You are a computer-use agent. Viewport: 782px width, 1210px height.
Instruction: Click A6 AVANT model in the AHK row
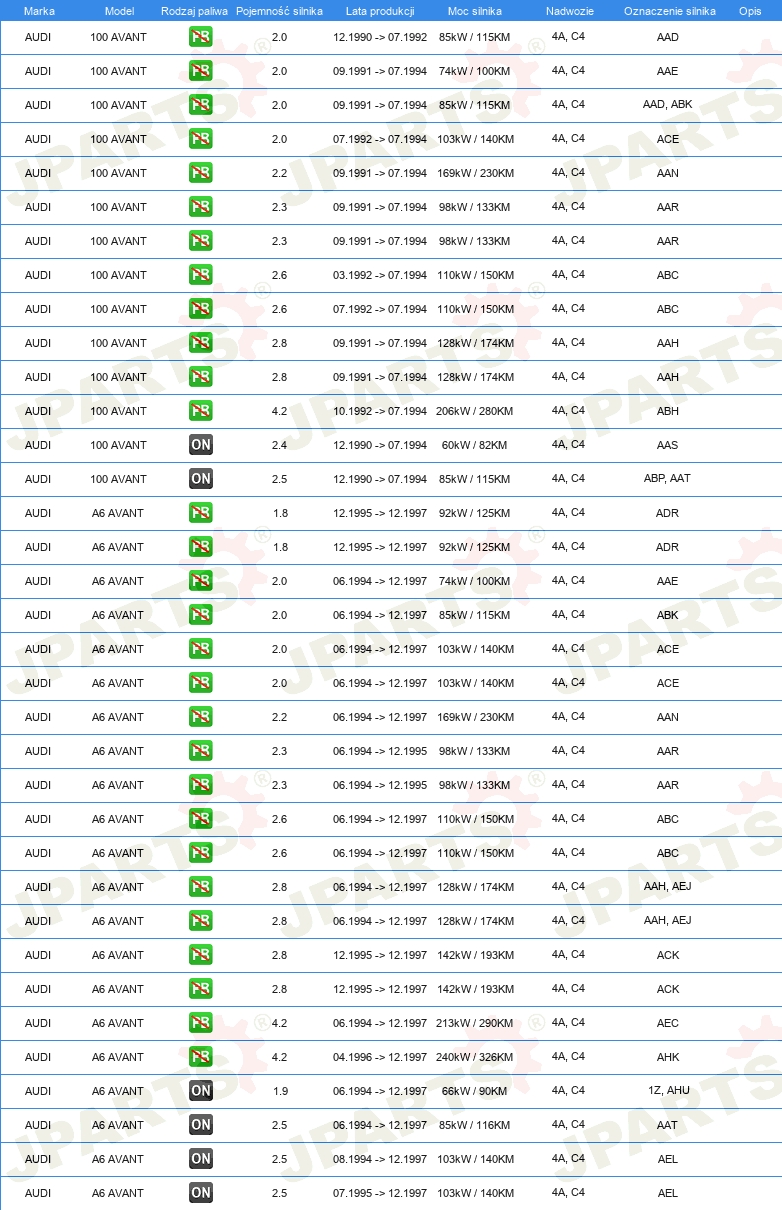(118, 1057)
